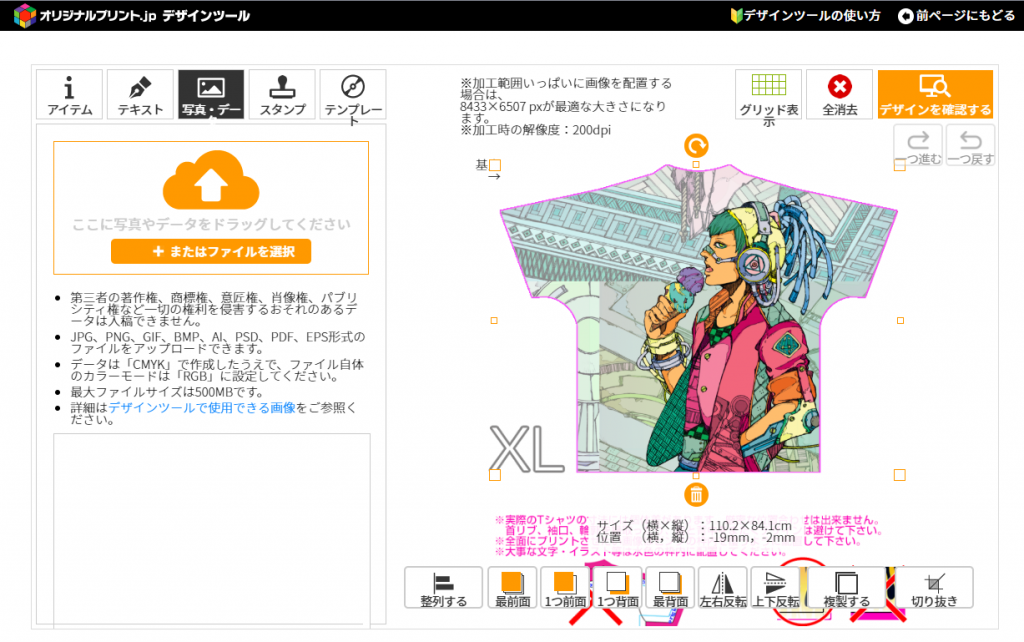Click デザインを確認する button
The height and width of the screenshot is (642, 1024).
coord(935,94)
